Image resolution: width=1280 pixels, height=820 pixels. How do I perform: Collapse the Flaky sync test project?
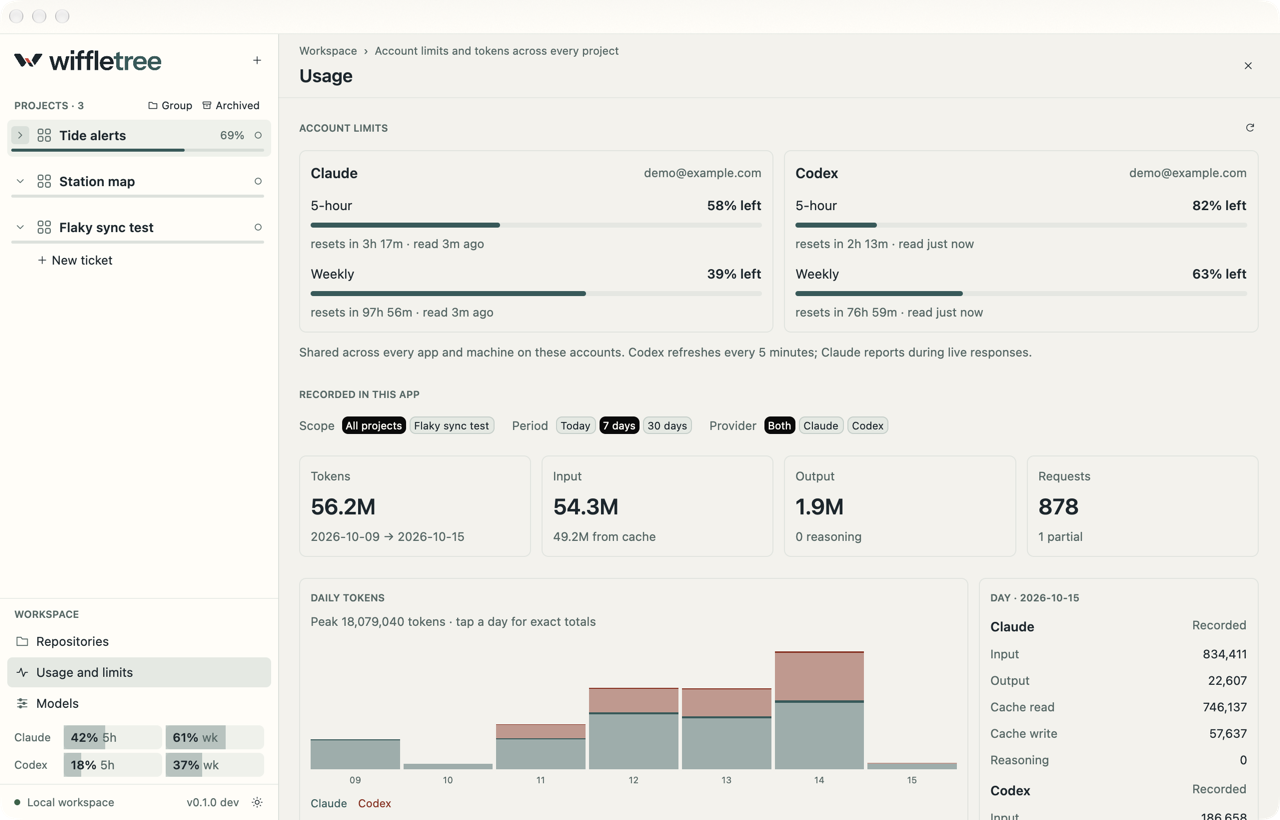[x=20, y=227]
